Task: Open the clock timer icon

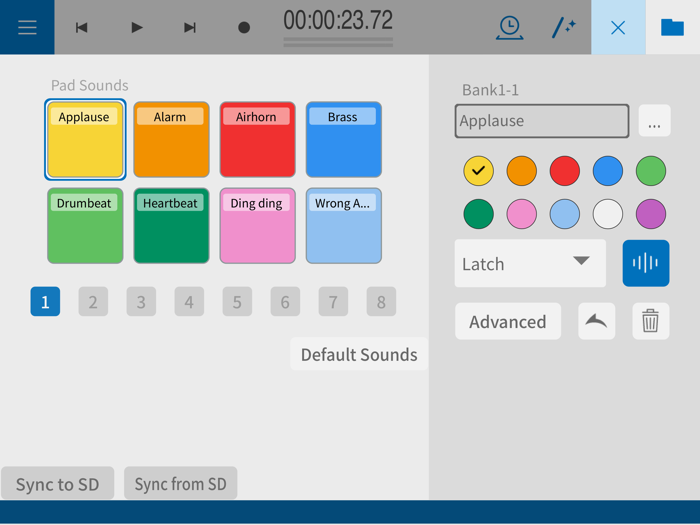Action: 509,28
